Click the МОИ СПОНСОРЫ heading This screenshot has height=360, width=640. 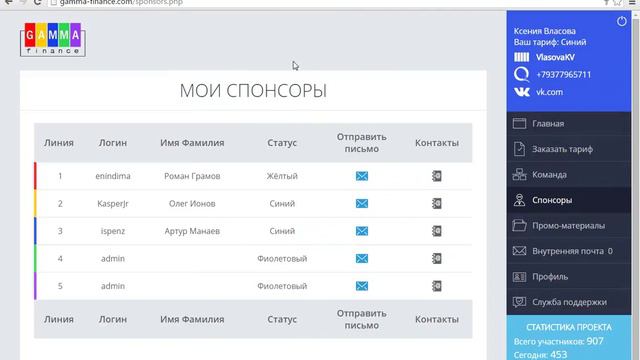coord(253,91)
